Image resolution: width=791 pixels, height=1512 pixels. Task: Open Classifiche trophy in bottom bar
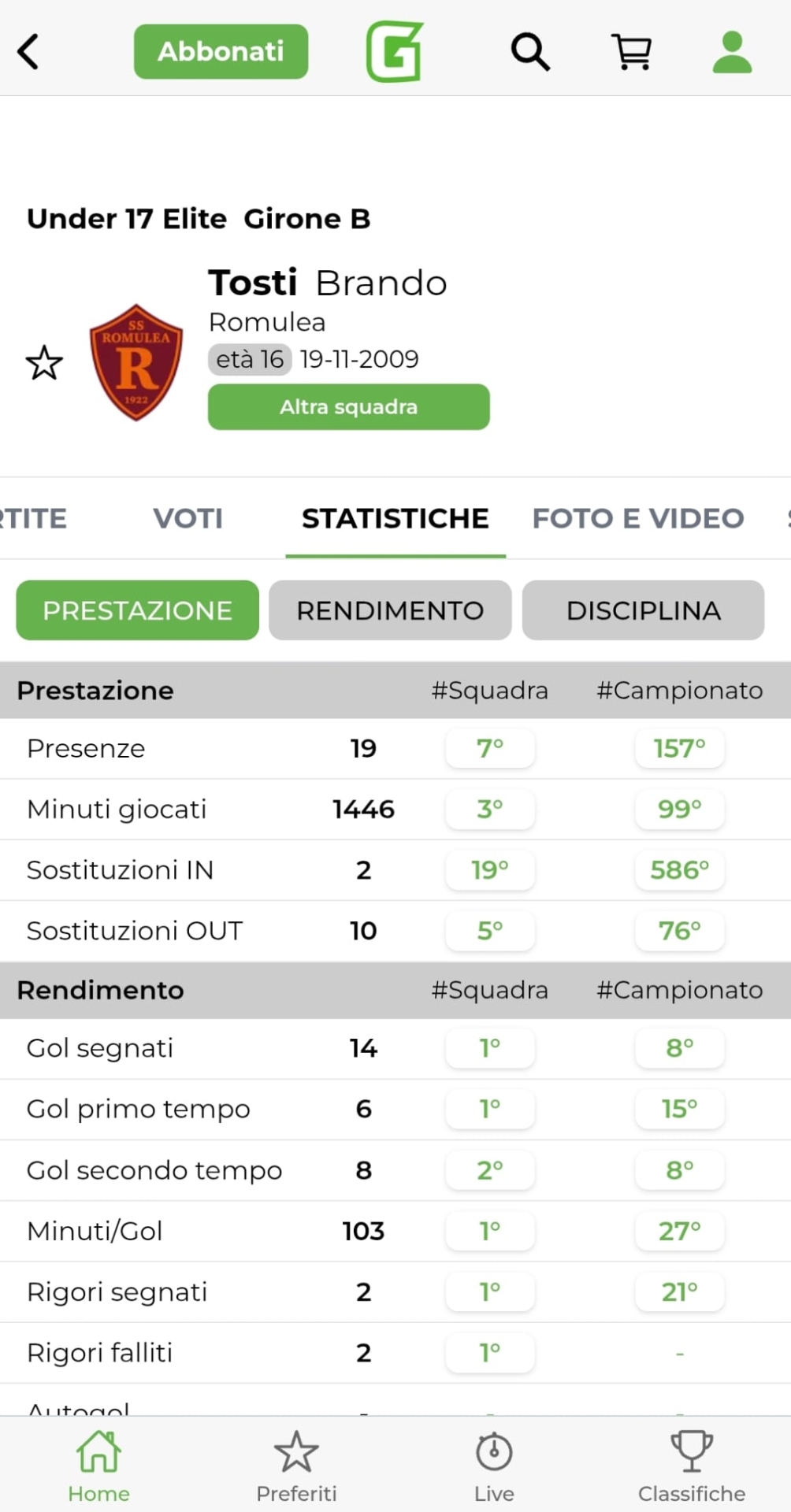692,1466
